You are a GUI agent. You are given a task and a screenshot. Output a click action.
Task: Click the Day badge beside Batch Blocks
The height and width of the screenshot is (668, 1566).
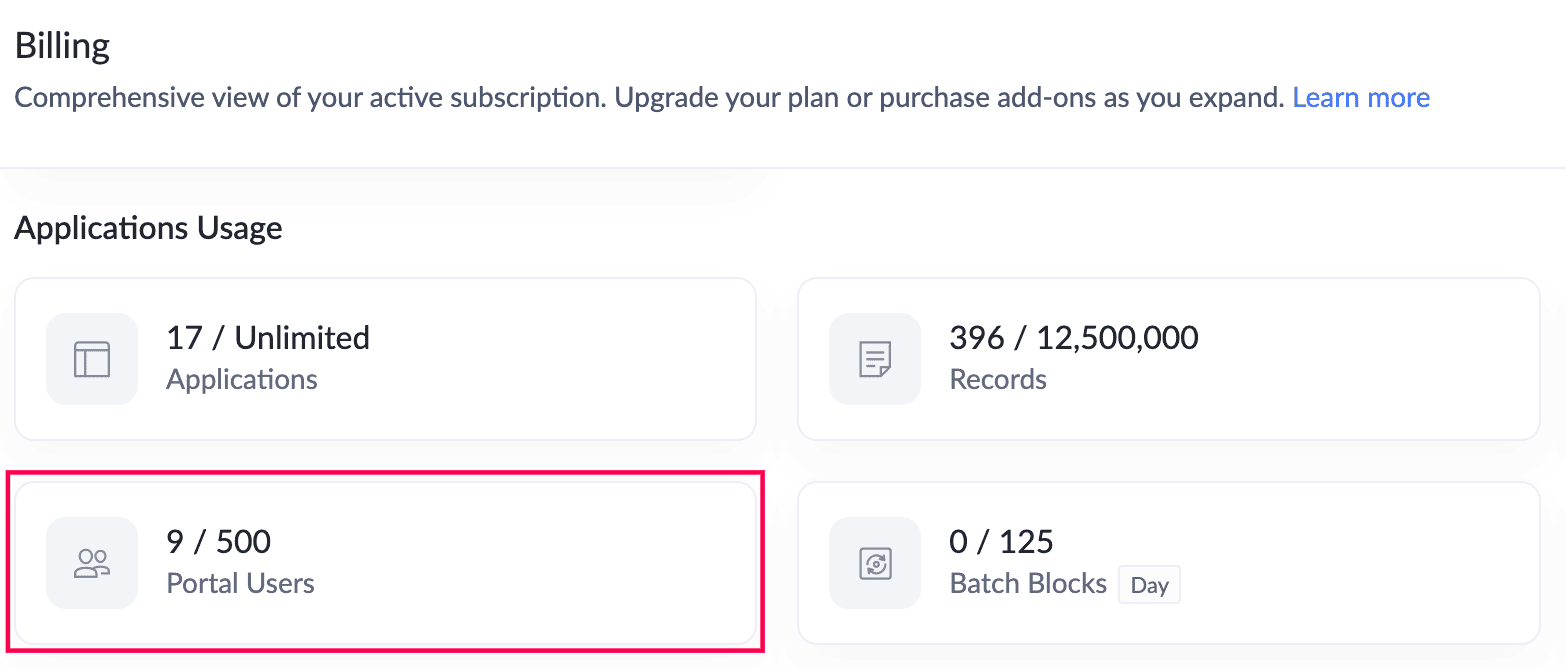click(x=1149, y=586)
